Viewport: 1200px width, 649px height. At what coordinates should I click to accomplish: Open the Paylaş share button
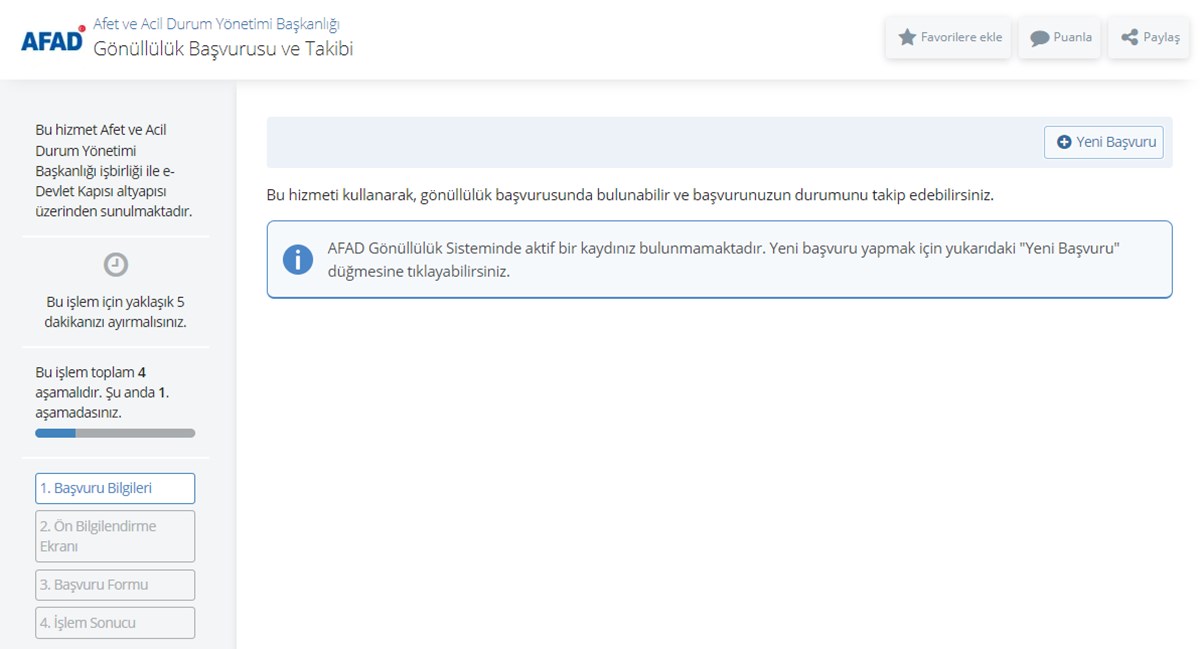point(1149,38)
